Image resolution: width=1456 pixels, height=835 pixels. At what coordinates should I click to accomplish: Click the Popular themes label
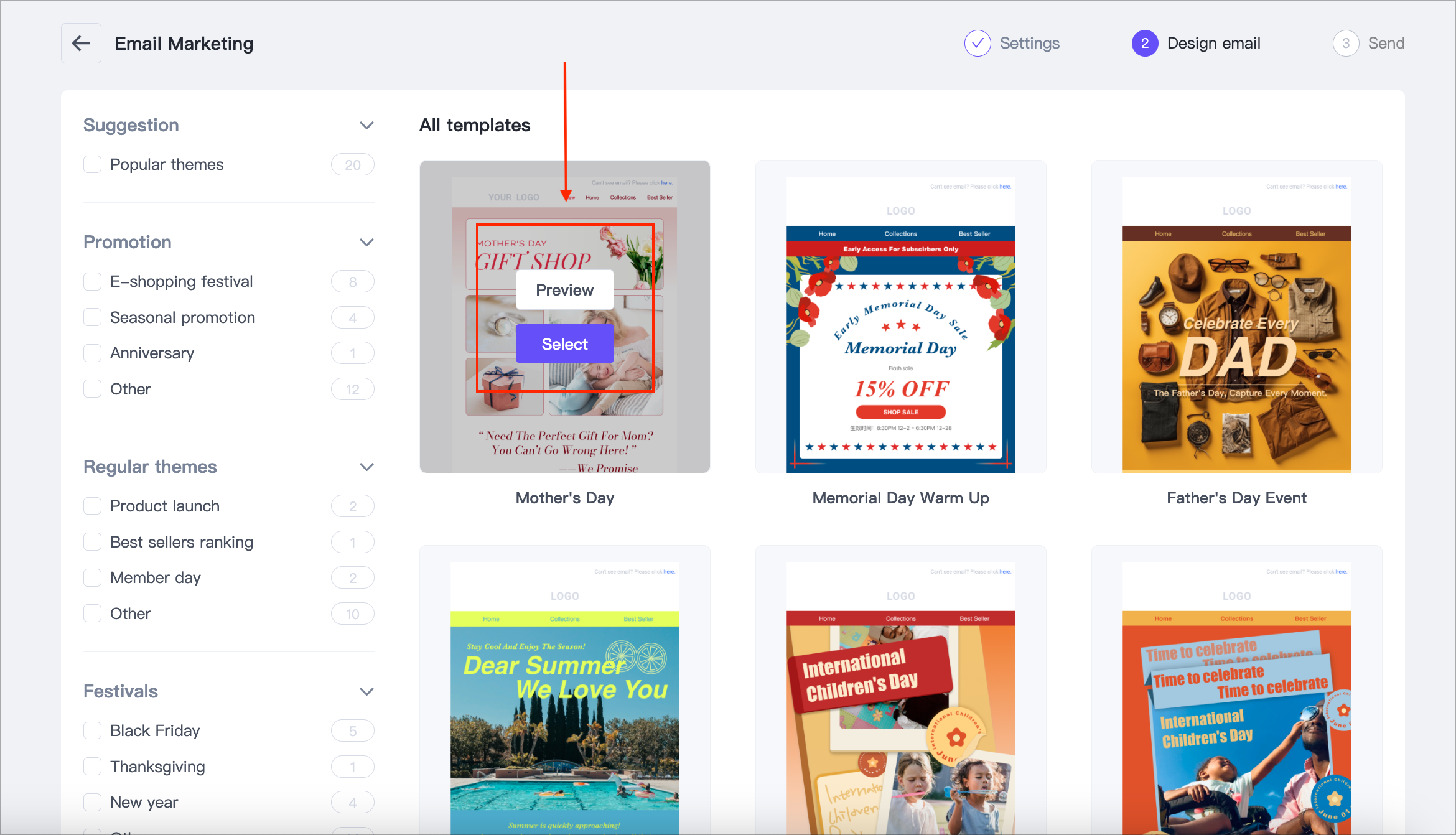167,164
